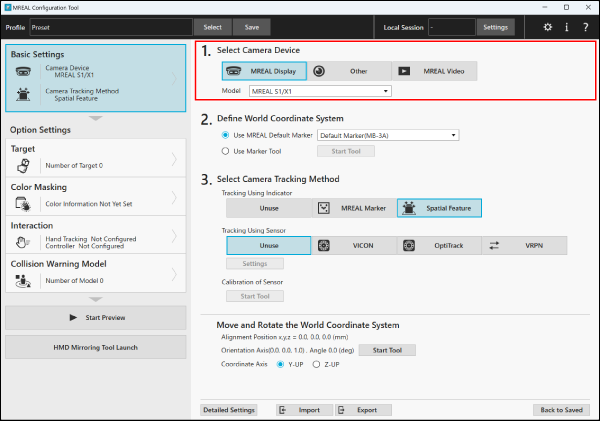
Task: Select VICON sensor tracking
Action: click(x=354, y=245)
